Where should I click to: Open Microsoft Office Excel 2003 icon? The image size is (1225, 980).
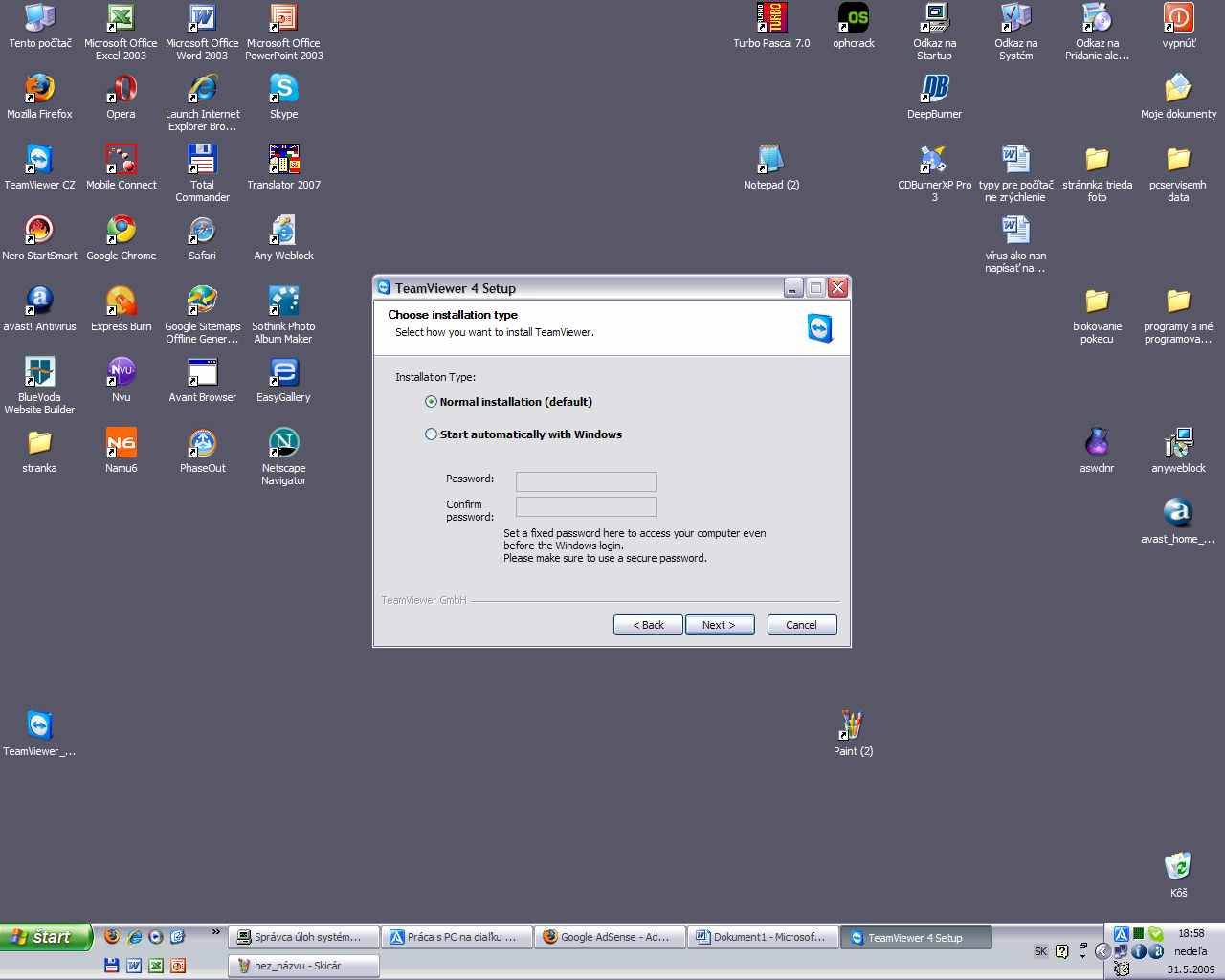(121, 18)
